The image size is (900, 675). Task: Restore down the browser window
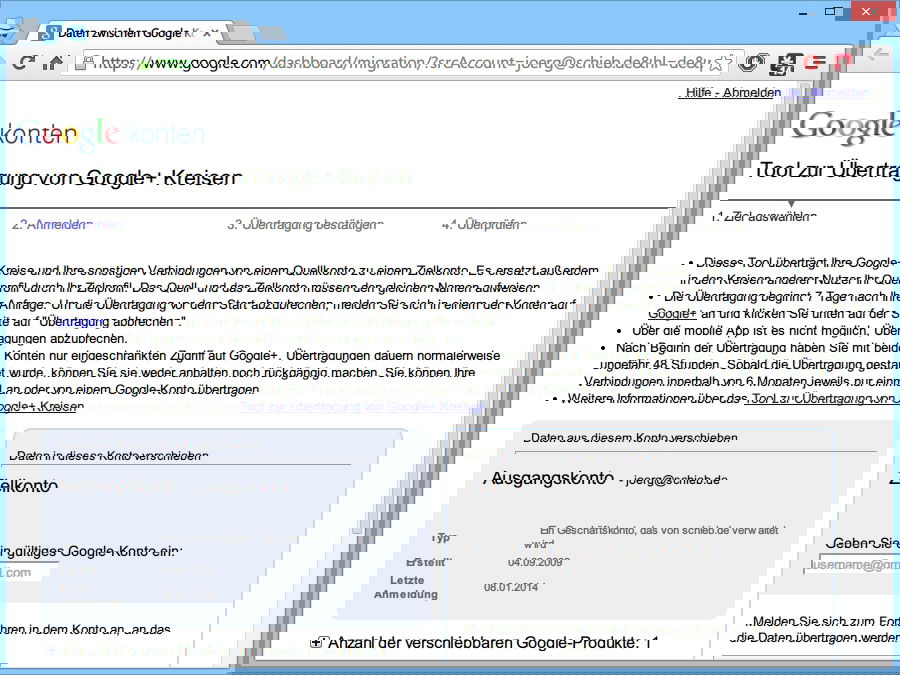coord(833,11)
